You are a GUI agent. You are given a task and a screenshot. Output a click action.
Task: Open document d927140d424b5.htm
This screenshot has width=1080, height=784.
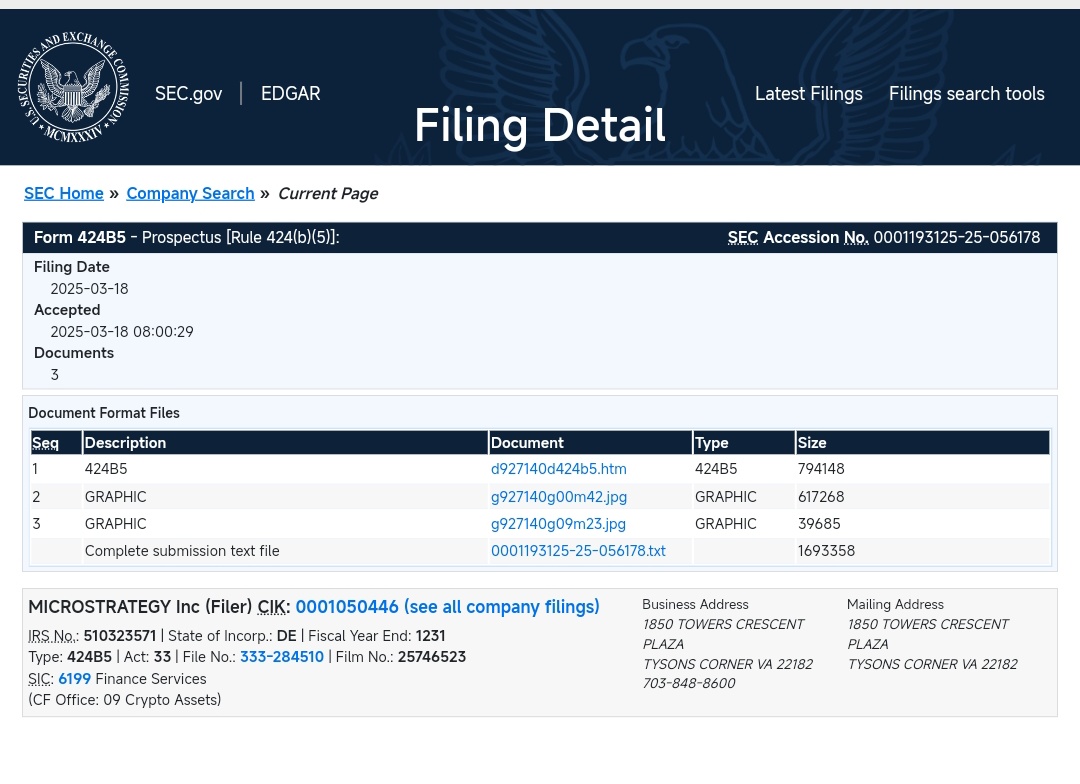pos(559,469)
